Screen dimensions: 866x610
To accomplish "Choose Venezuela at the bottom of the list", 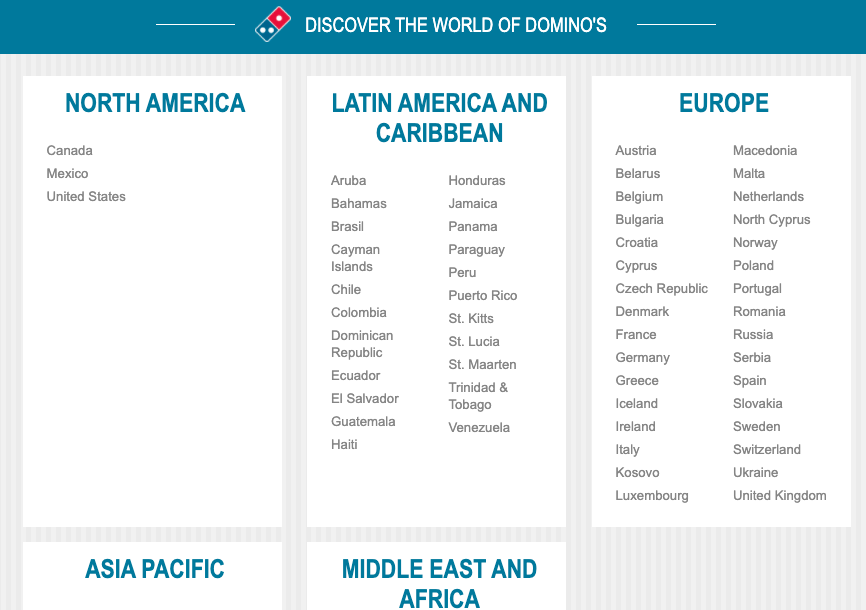I will (481, 427).
